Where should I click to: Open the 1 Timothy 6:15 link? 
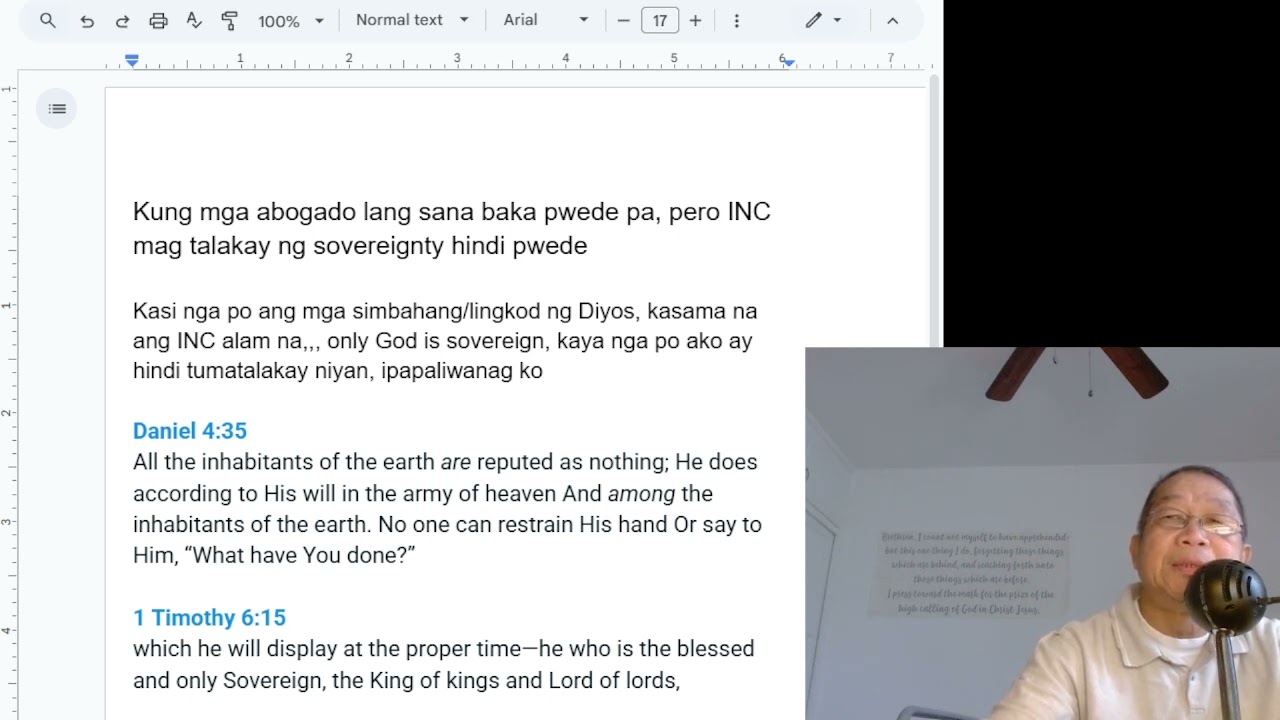209,618
